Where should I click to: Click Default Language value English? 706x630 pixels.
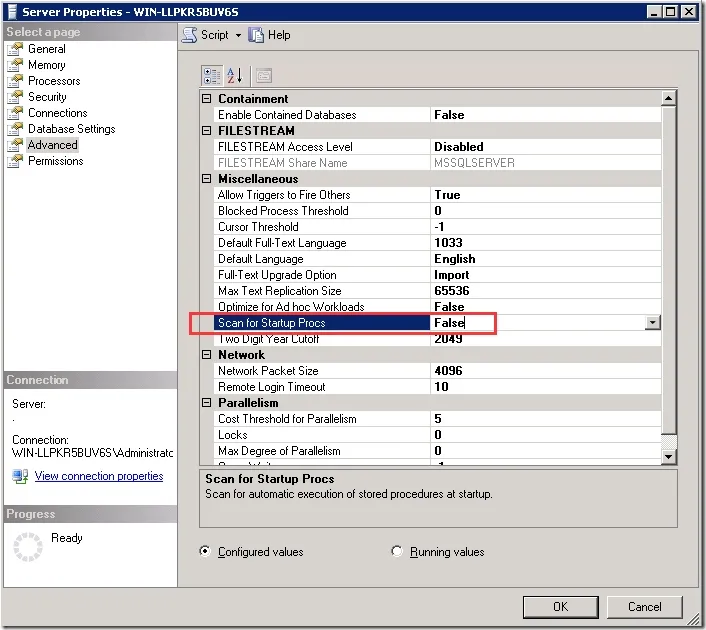coord(454,259)
